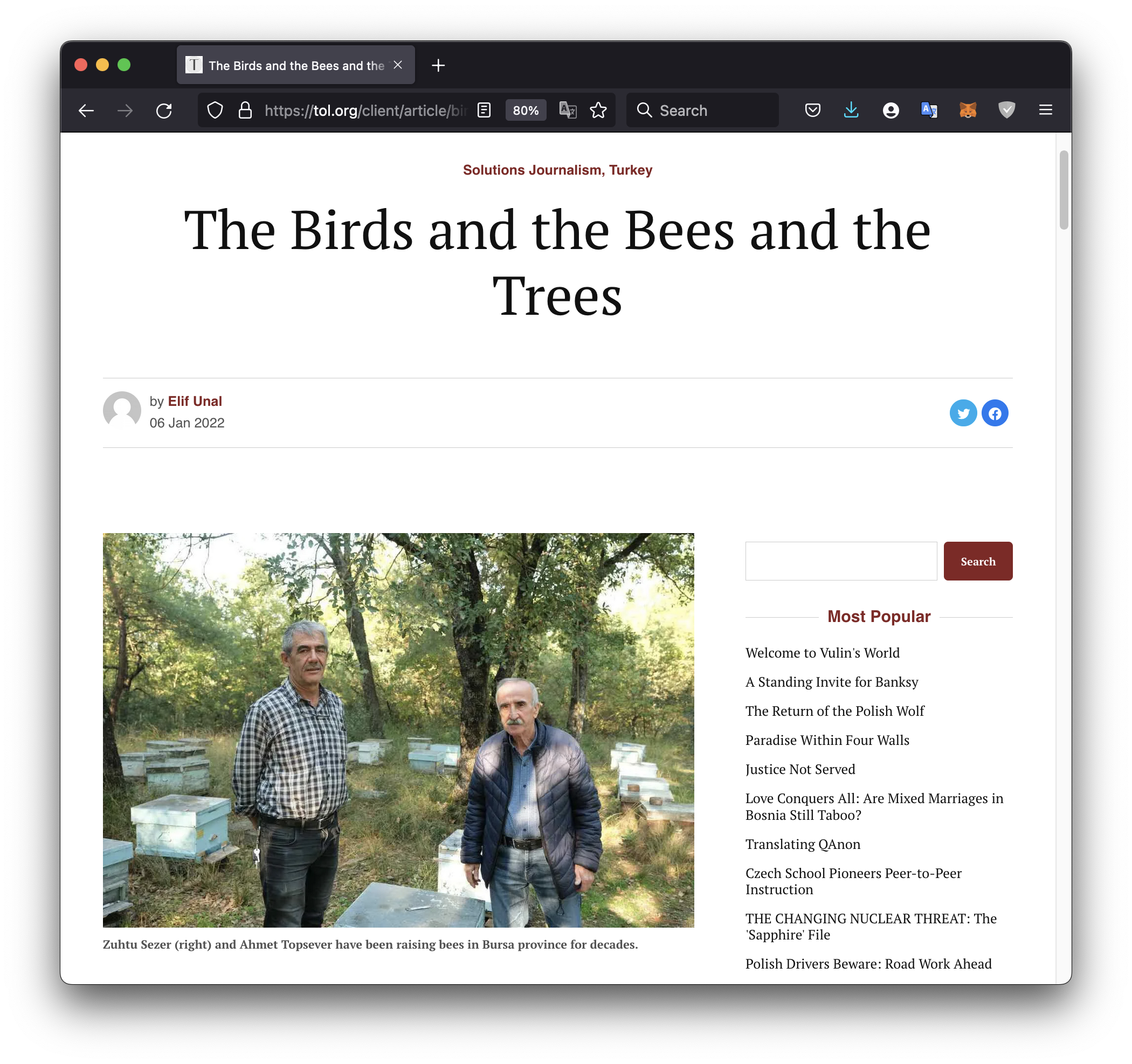Share article on Facebook
This screenshot has width=1132, height=1064.
pos(995,413)
